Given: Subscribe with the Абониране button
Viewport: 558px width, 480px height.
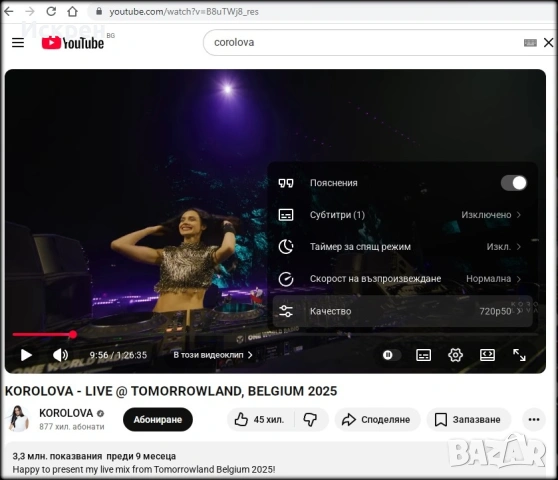Looking at the screenshot, I should [x=158, y=420].
